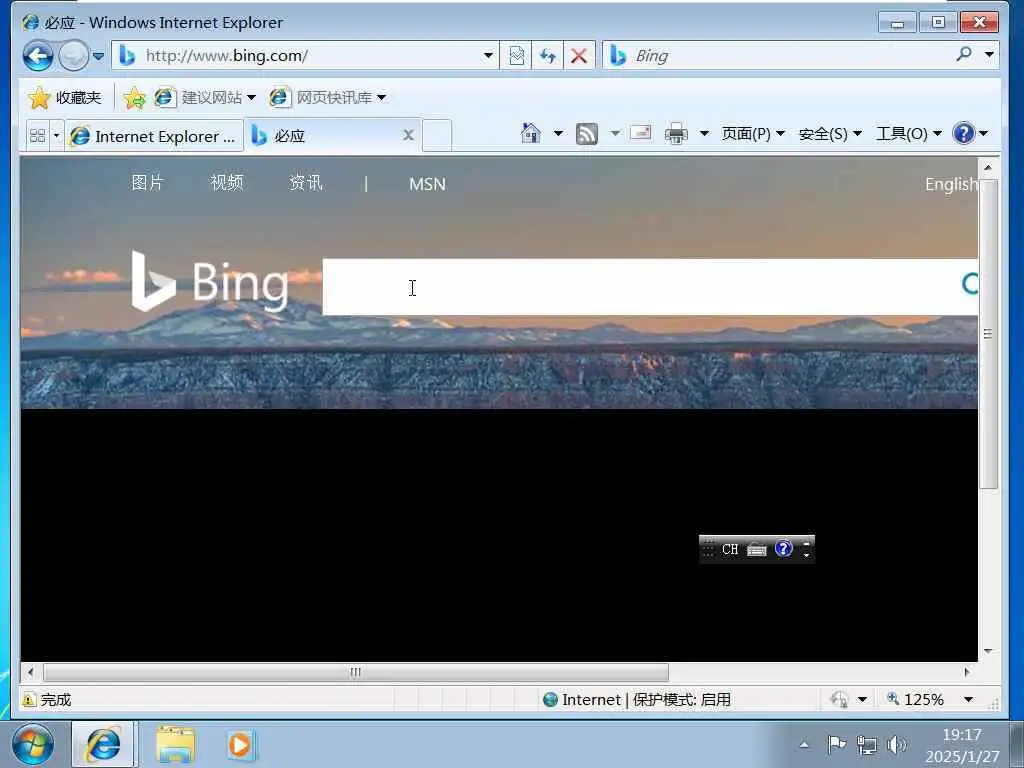Image resolution: width=1024 pixels, height=768 pixels.
Task: Expand the Home button dropdown arrow
Action: click(x=558, y=133)
